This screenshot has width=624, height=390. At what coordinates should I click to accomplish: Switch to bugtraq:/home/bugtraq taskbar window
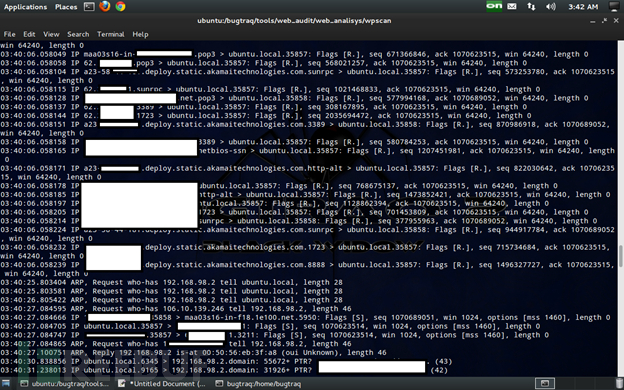[x=259, y=384]
